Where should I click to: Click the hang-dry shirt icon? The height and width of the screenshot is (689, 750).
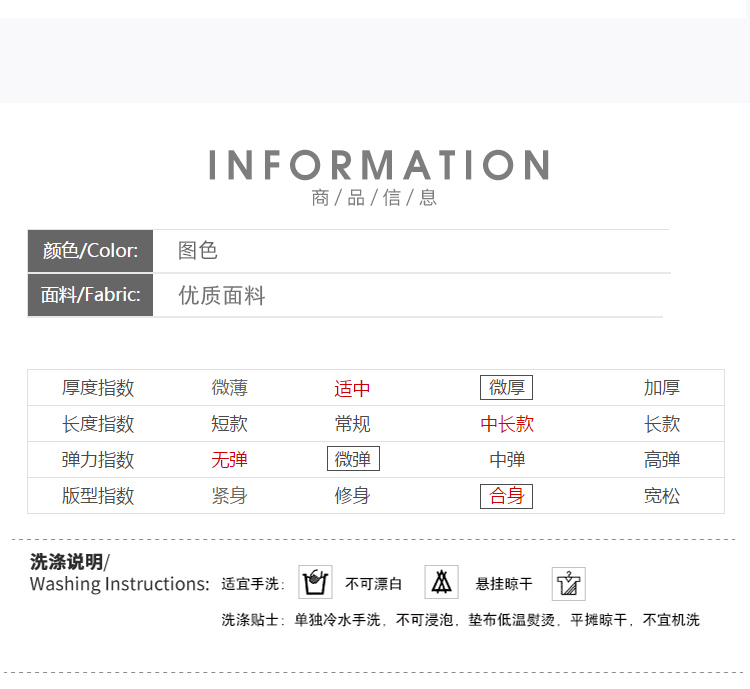pos(568,584)
